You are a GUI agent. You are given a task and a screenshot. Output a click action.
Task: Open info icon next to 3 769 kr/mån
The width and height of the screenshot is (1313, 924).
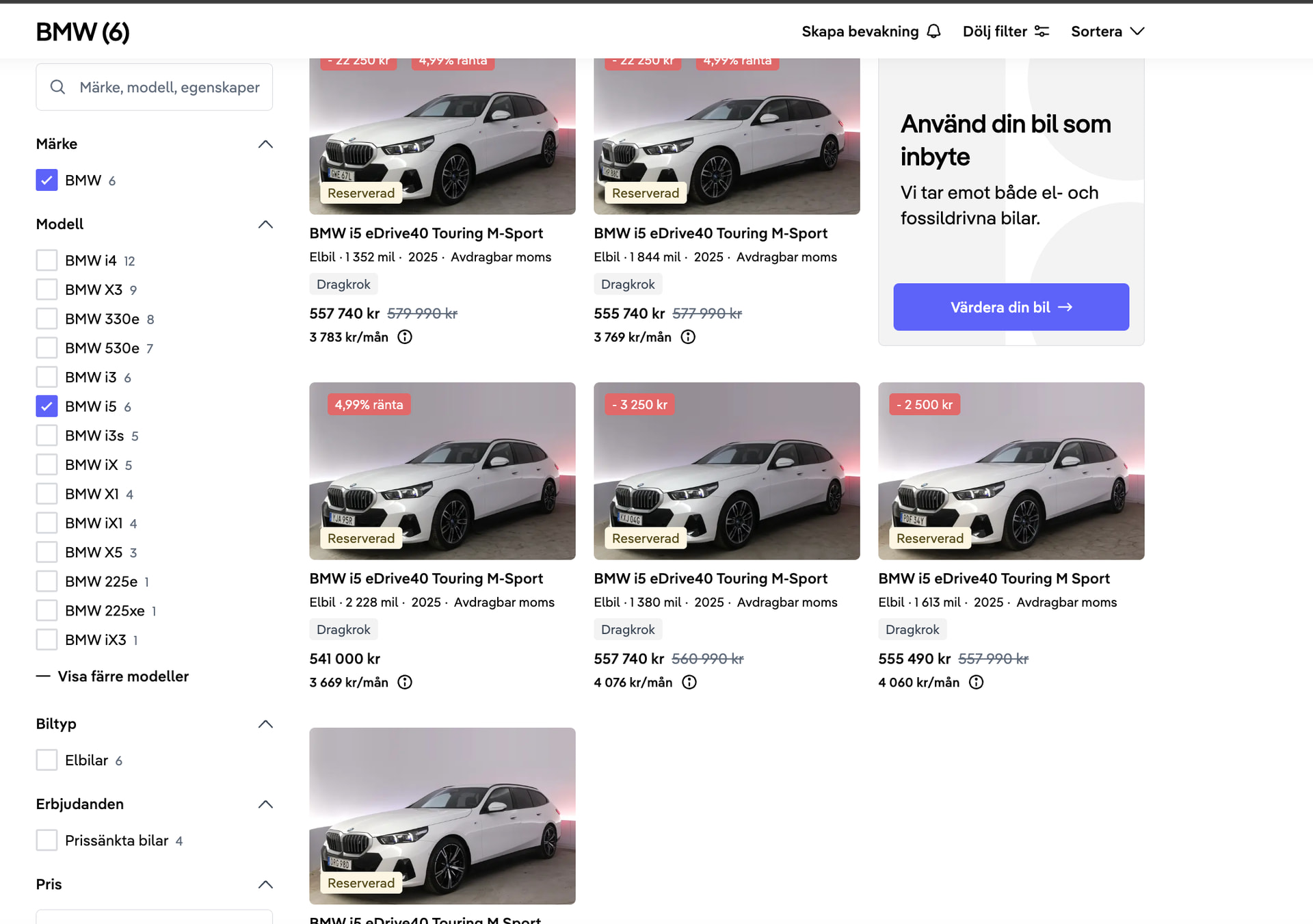[x=688, y=337]
